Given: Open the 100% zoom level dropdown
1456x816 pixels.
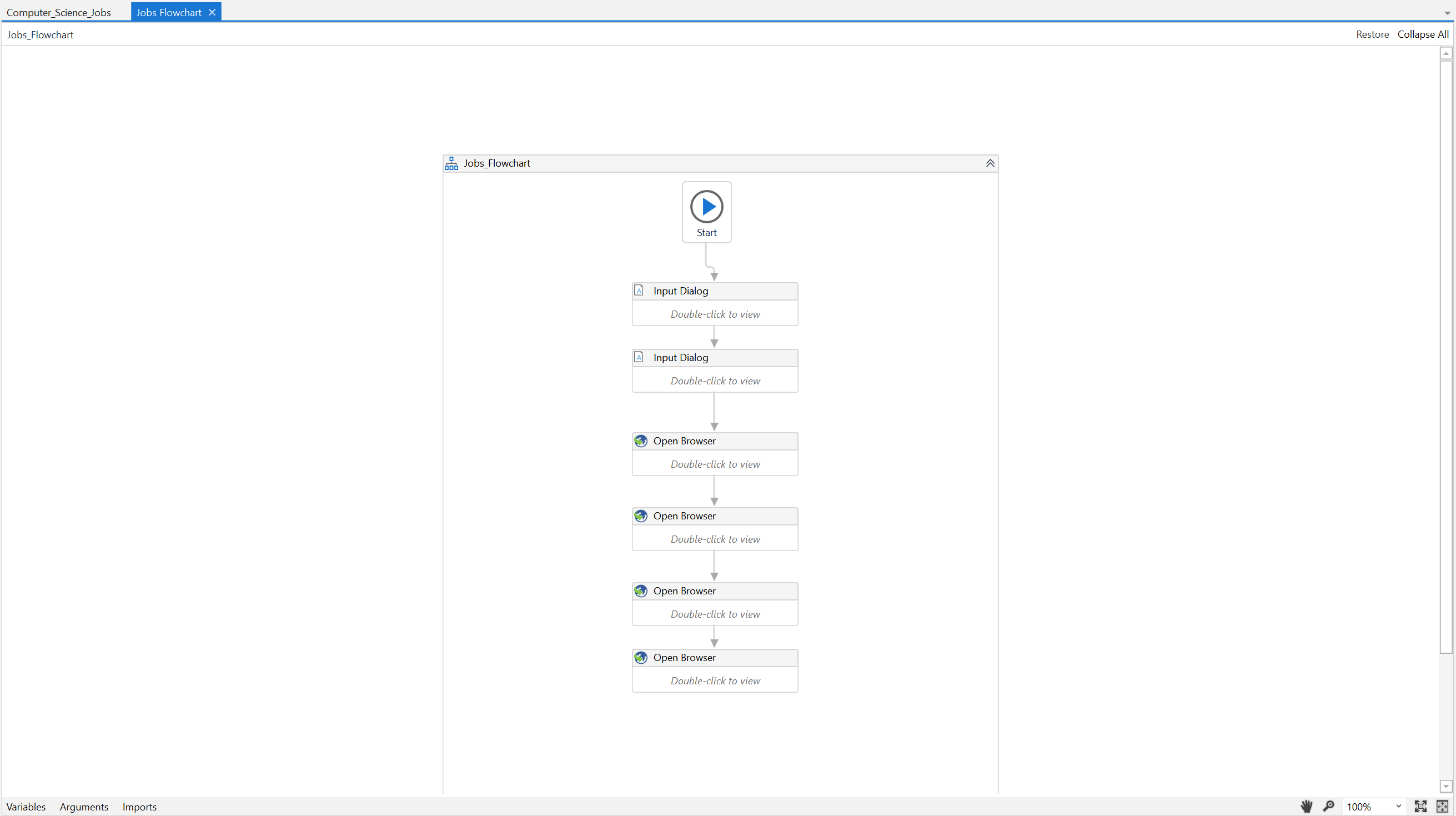Looking at the screenshot, I should (1398, 807).
